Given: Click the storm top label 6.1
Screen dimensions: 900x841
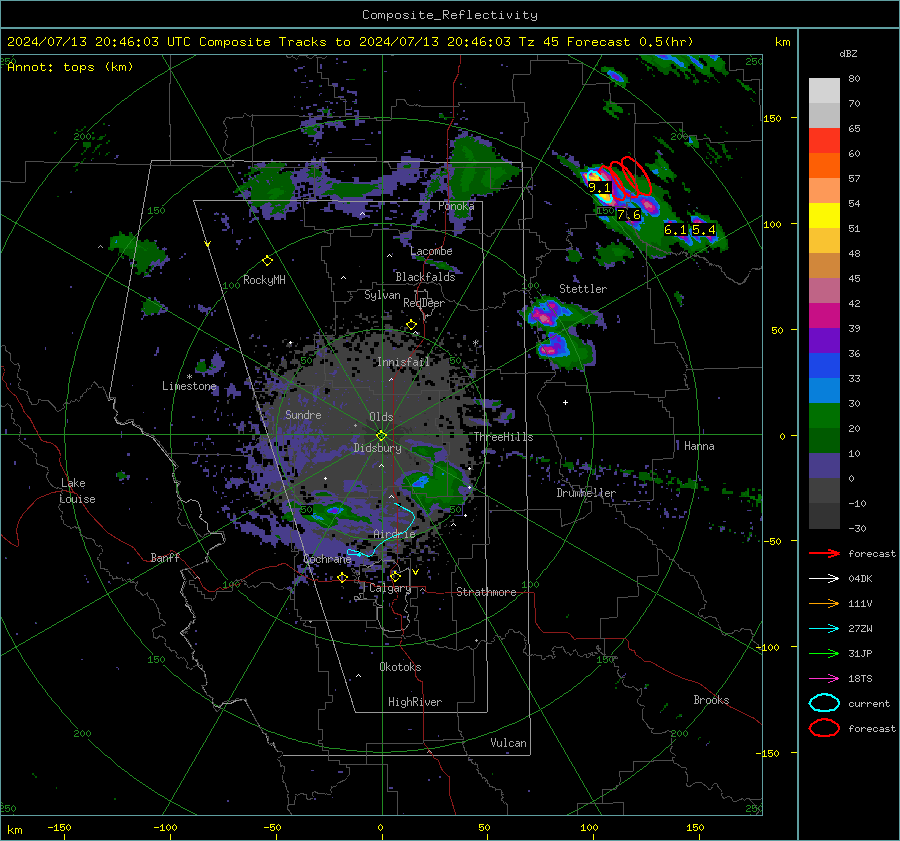Looking at the screenshot, I should click(675, 230).
